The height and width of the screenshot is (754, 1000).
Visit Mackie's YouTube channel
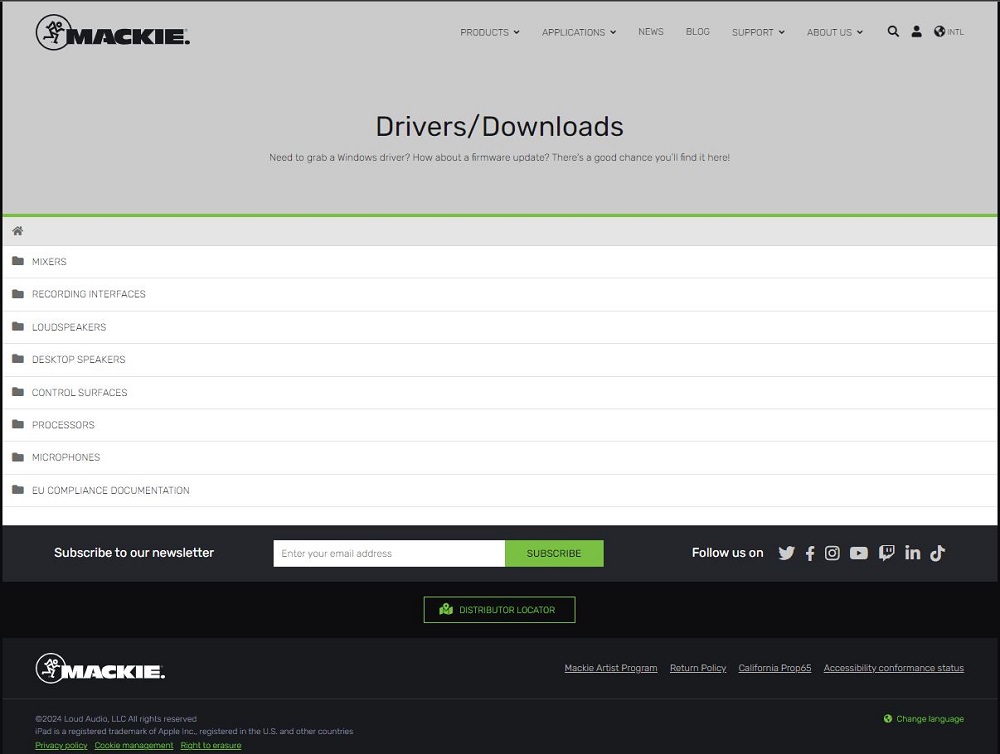click(x=858, y=553)
